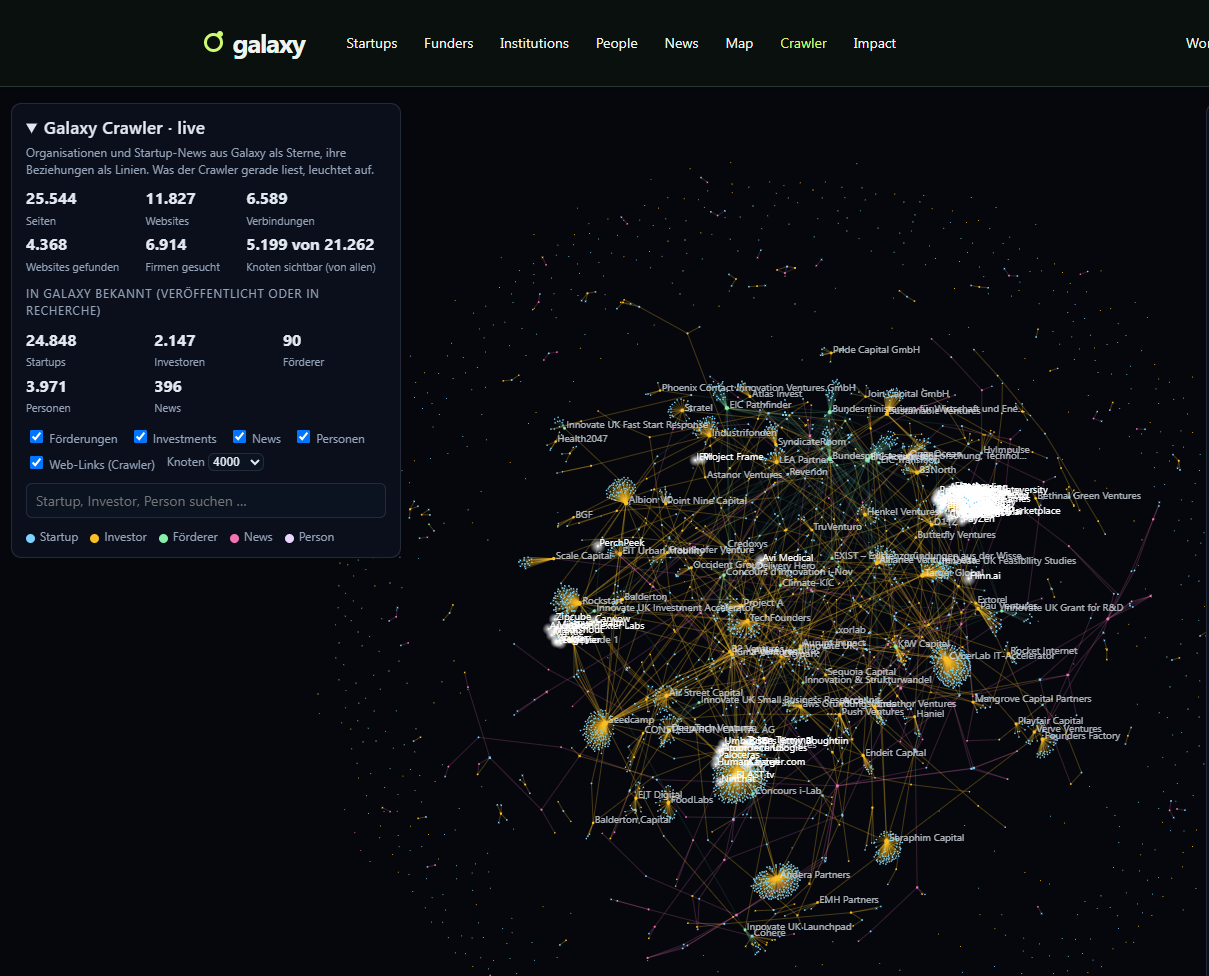Open the Impact page
This screenshot has height=976, width=1209.
pyautogui.click(x=875, y=43)
